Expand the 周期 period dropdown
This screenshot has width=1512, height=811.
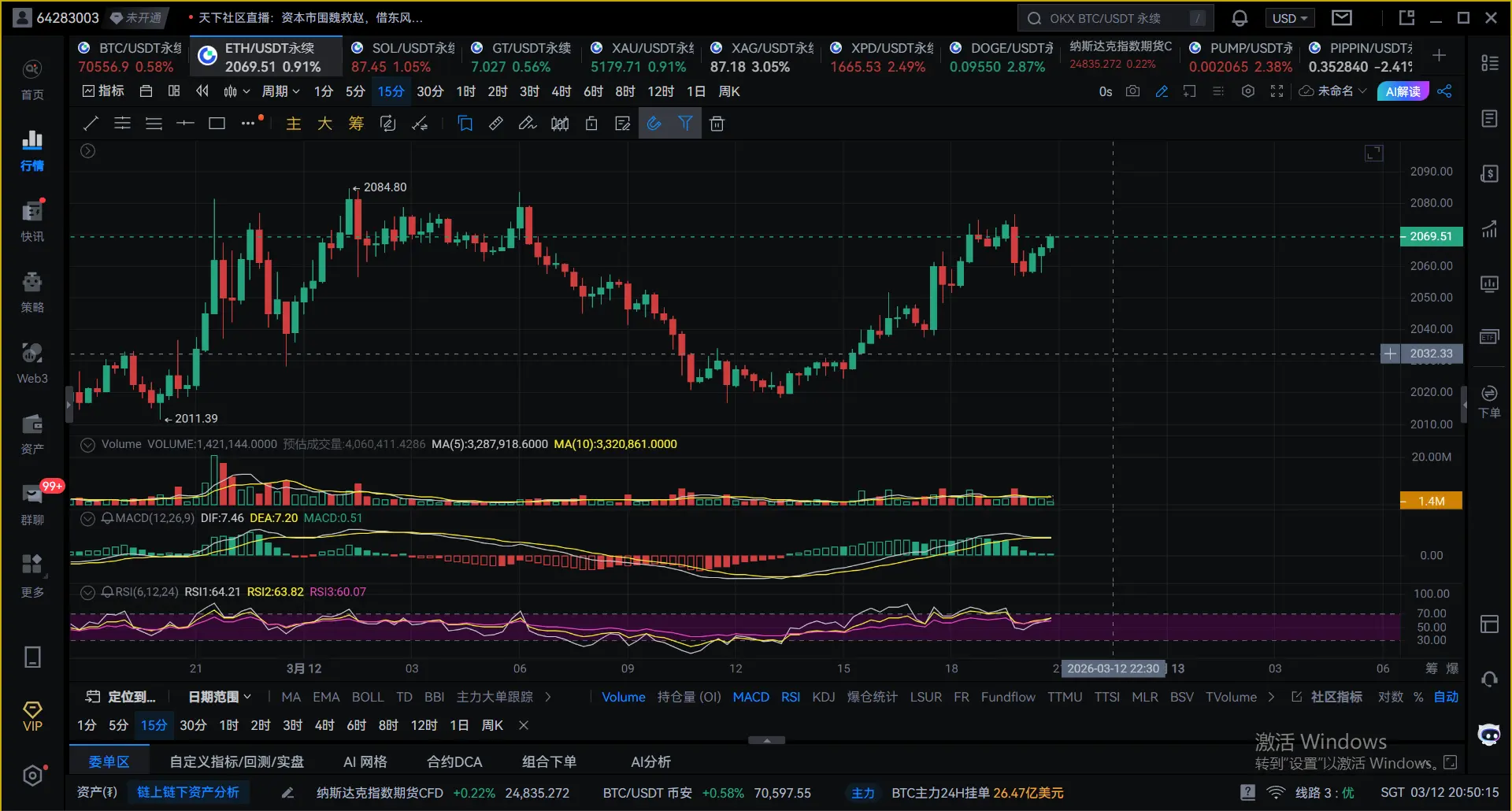(x=280, y=91)
